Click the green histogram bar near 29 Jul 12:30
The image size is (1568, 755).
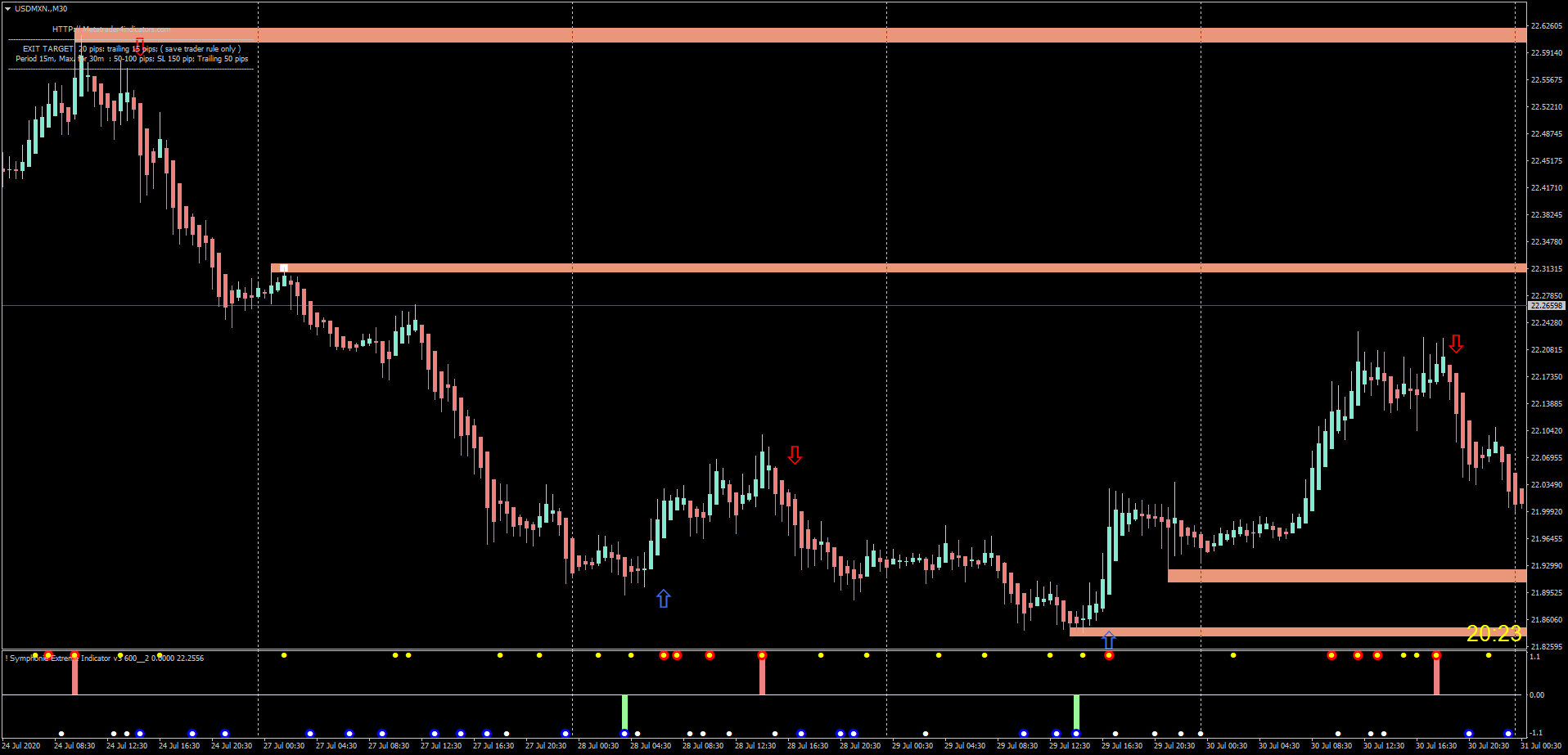coord(1076,708)
